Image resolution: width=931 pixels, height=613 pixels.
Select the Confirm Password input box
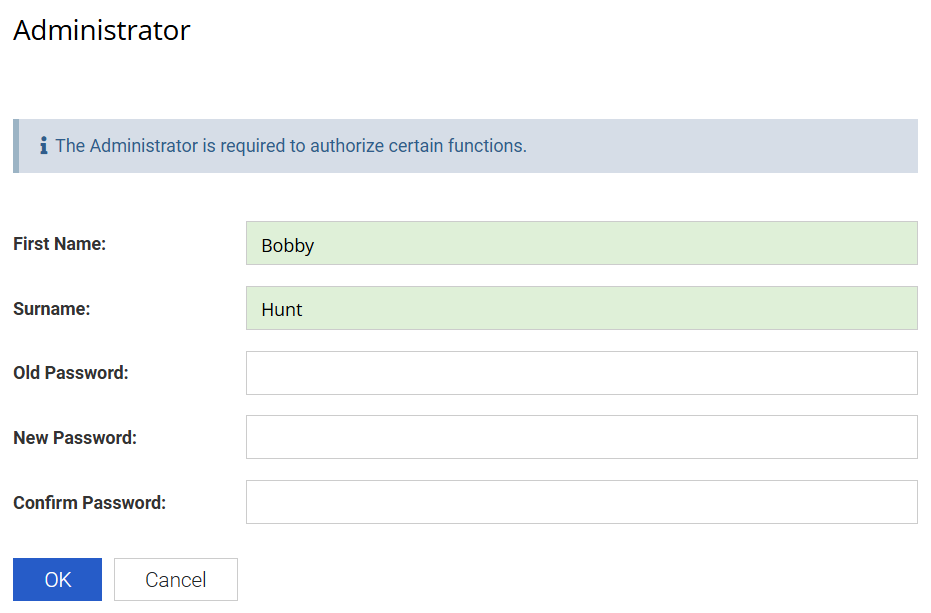(581, 502)
